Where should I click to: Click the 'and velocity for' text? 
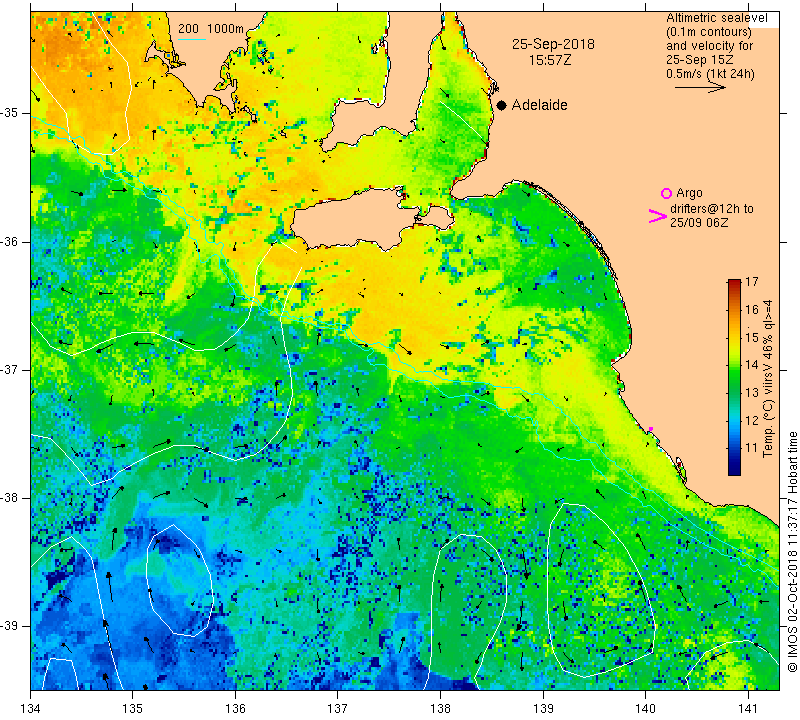tap(710, 46)
